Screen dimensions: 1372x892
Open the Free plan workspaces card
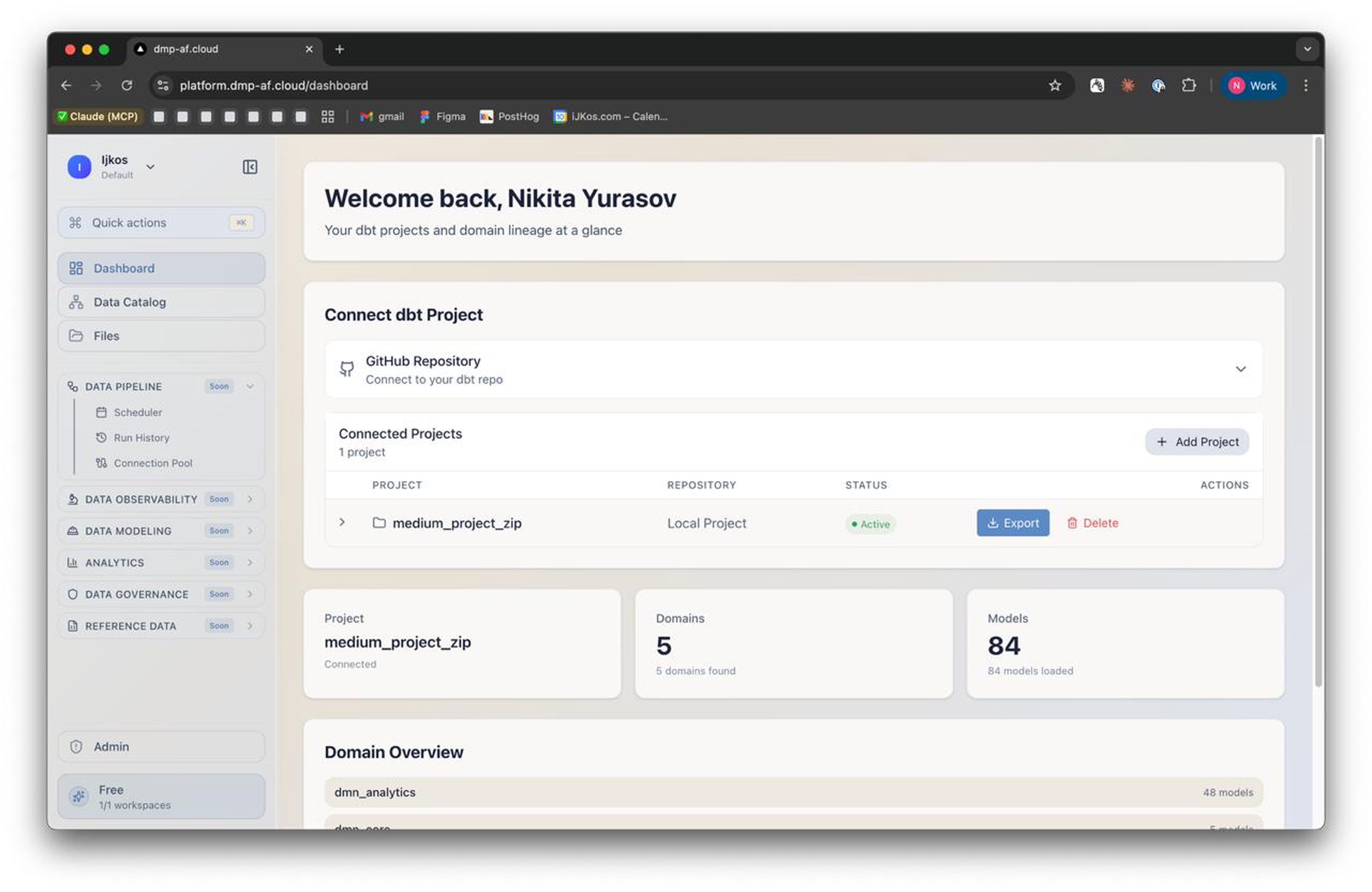[161, 797]
